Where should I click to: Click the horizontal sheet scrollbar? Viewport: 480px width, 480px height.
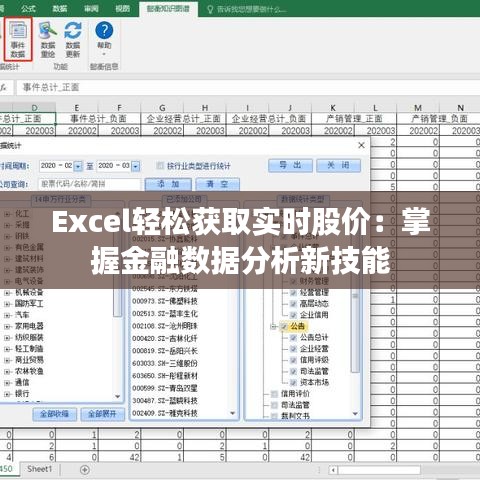379,470
